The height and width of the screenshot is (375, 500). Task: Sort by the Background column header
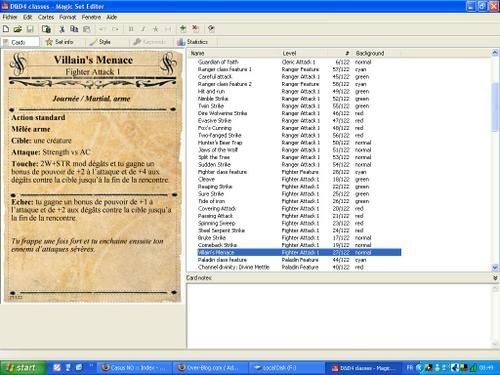[x=370, y=53]
